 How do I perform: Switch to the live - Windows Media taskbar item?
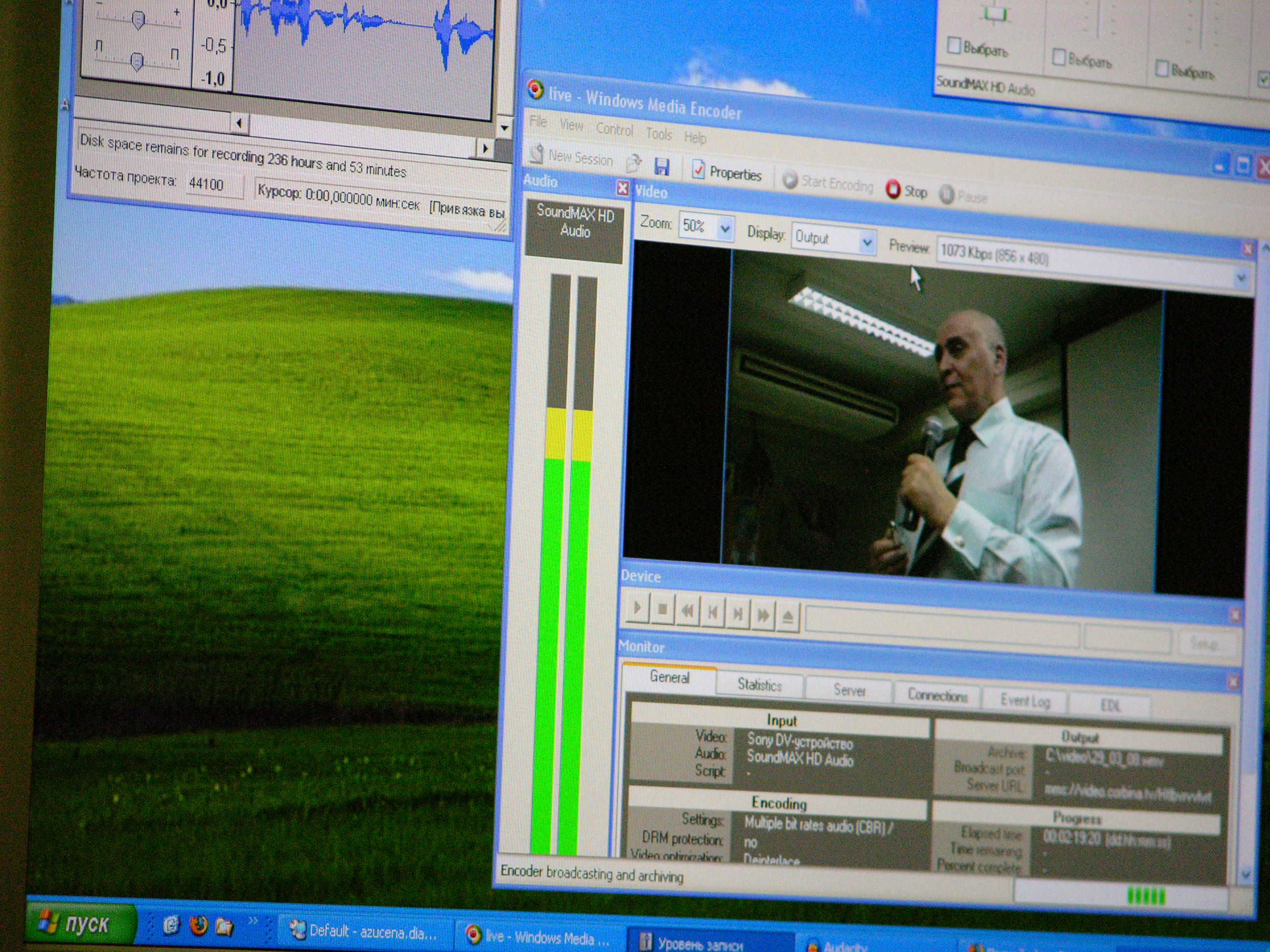[x=539, y=936]
